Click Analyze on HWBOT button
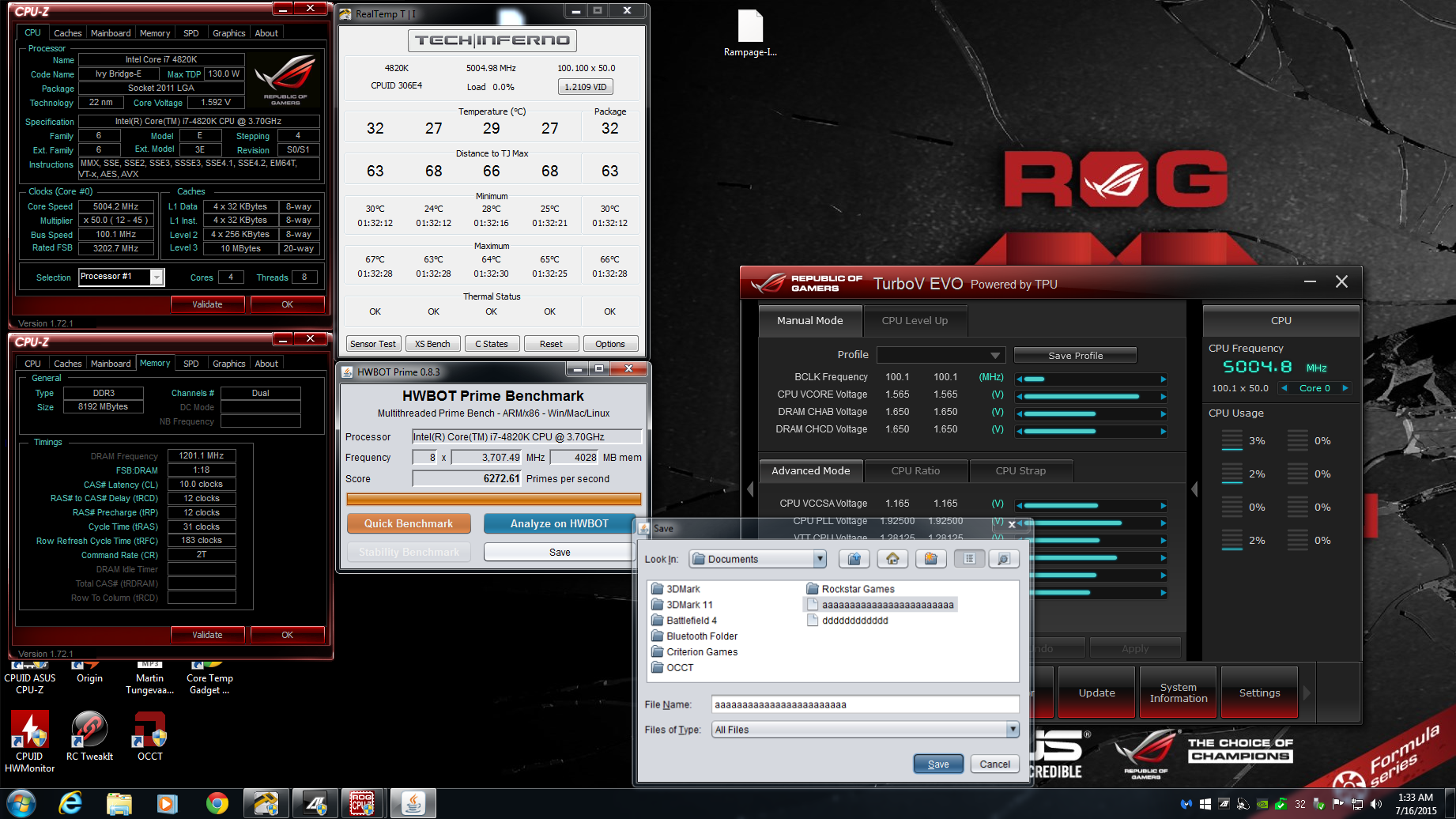1456x819 pixels. pyautogui.click(x=560, y=523)
